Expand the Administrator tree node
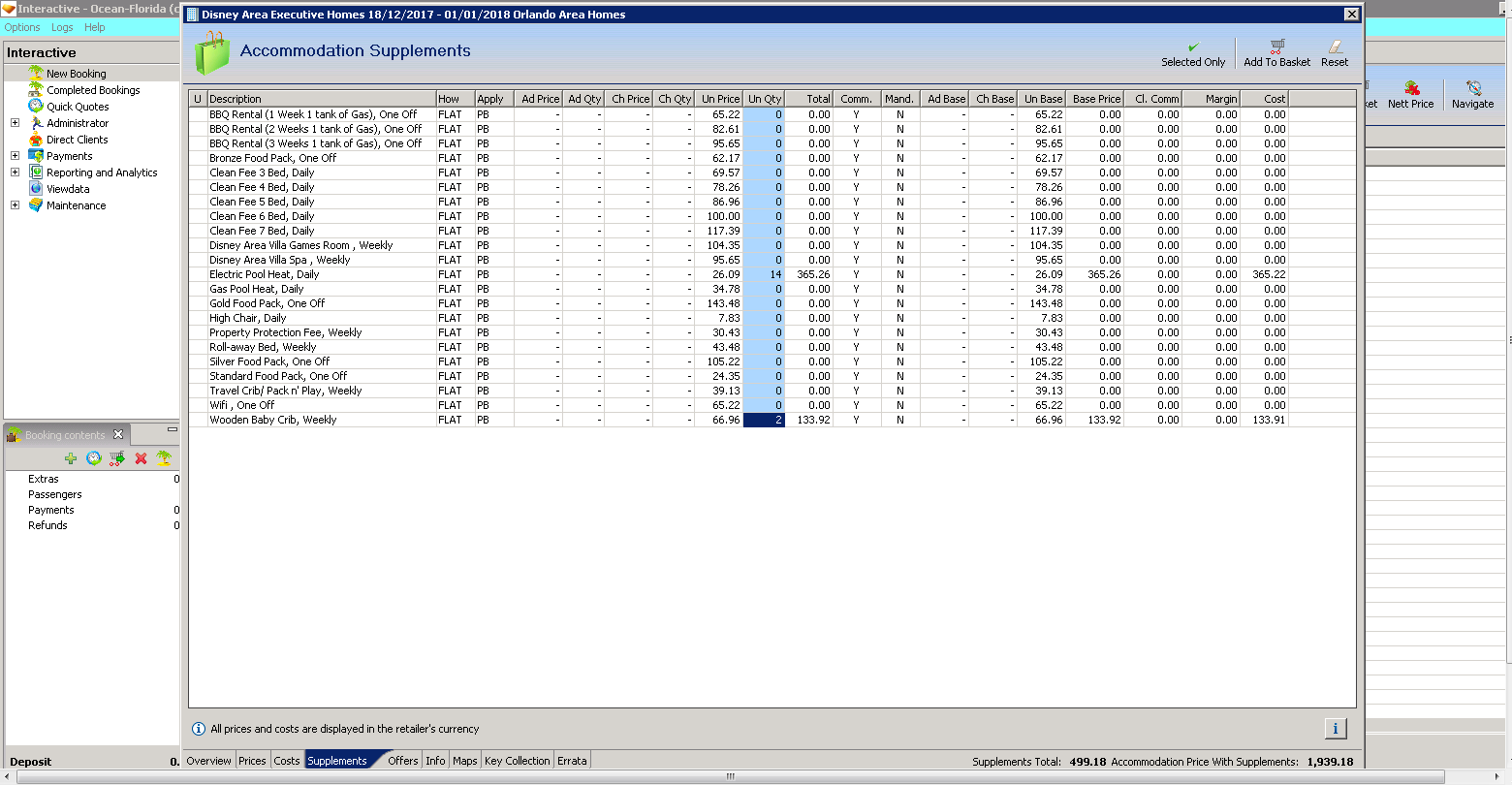The image size is (1512, 785). click(15, 123)
